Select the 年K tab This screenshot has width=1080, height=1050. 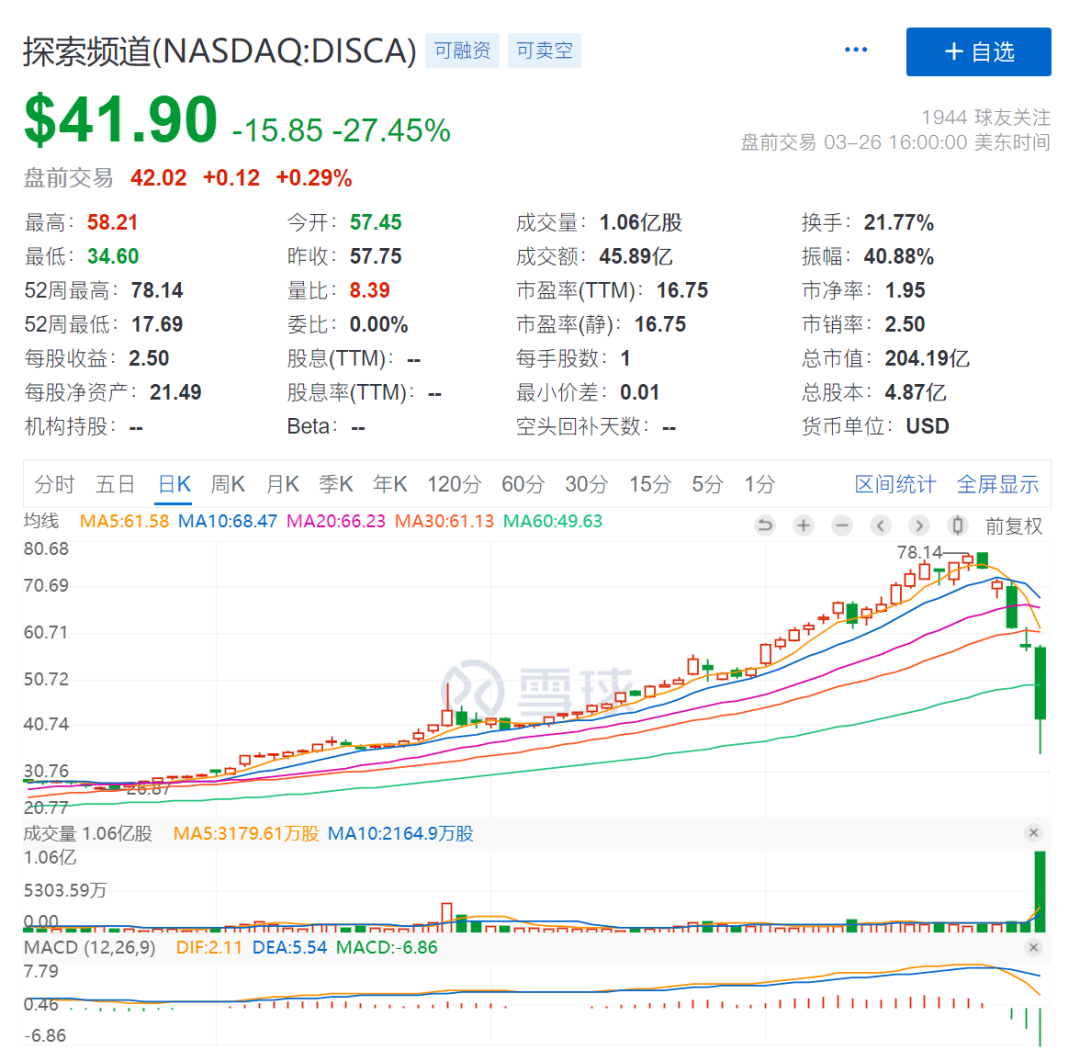[x=390, y=484]
